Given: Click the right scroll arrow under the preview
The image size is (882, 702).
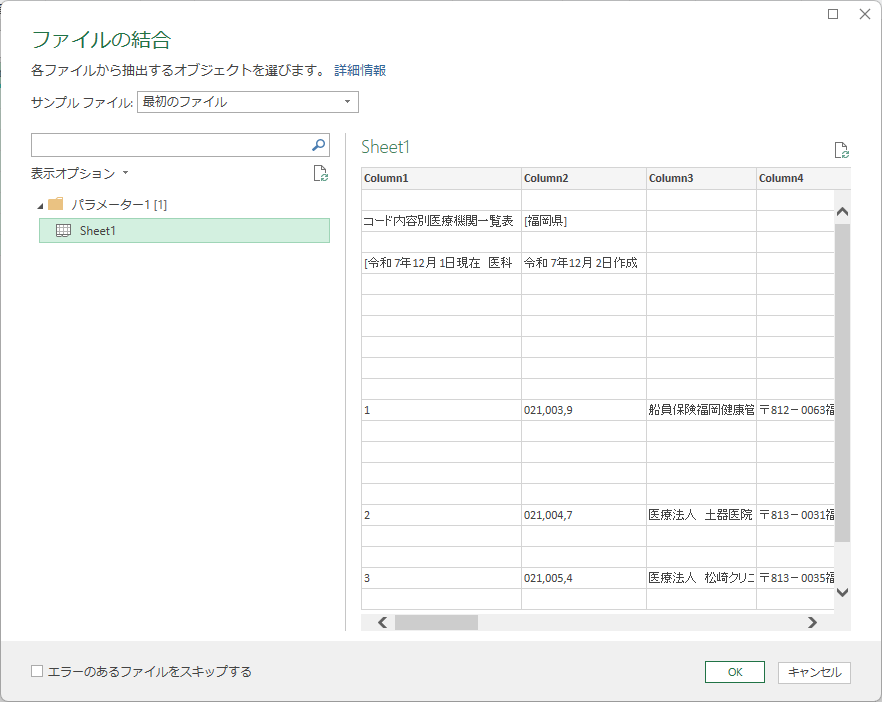Looking at the screenshot, I should [814, 622].
